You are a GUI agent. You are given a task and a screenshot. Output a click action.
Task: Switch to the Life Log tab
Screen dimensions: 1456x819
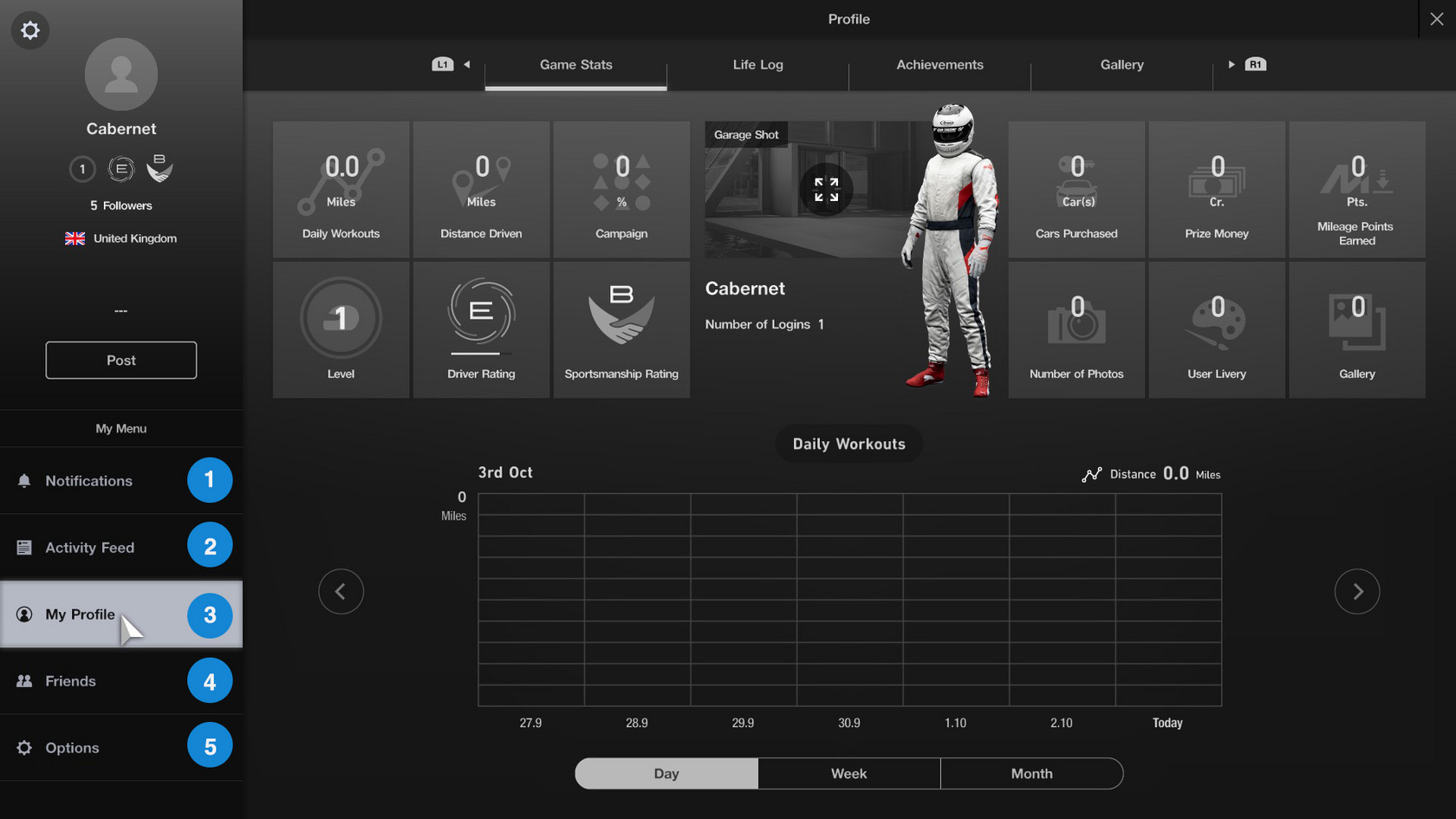pos(757,64)
